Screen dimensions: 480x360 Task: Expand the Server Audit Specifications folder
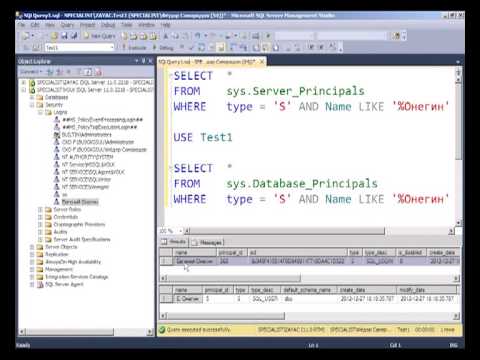click(40, 239)
